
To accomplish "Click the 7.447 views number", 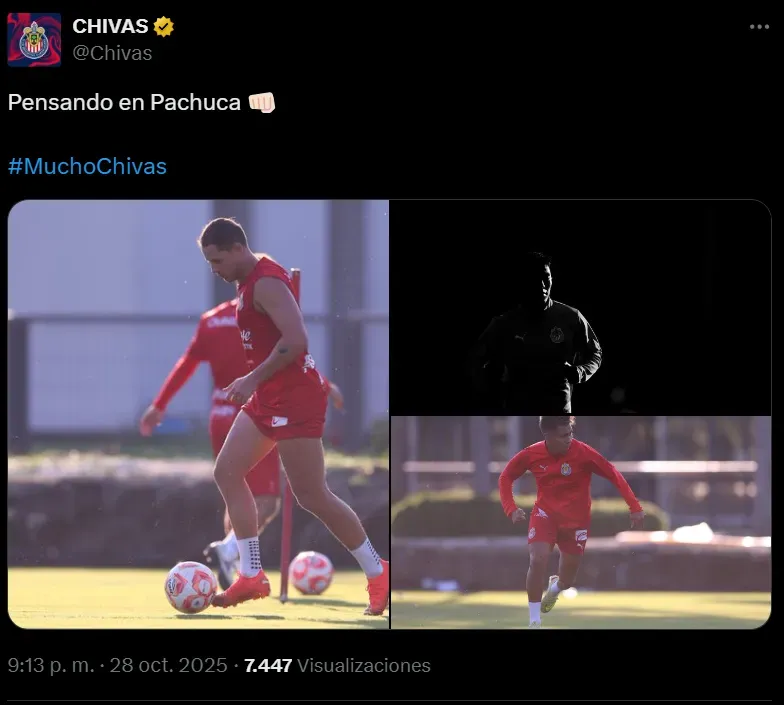I will (268, 666).
